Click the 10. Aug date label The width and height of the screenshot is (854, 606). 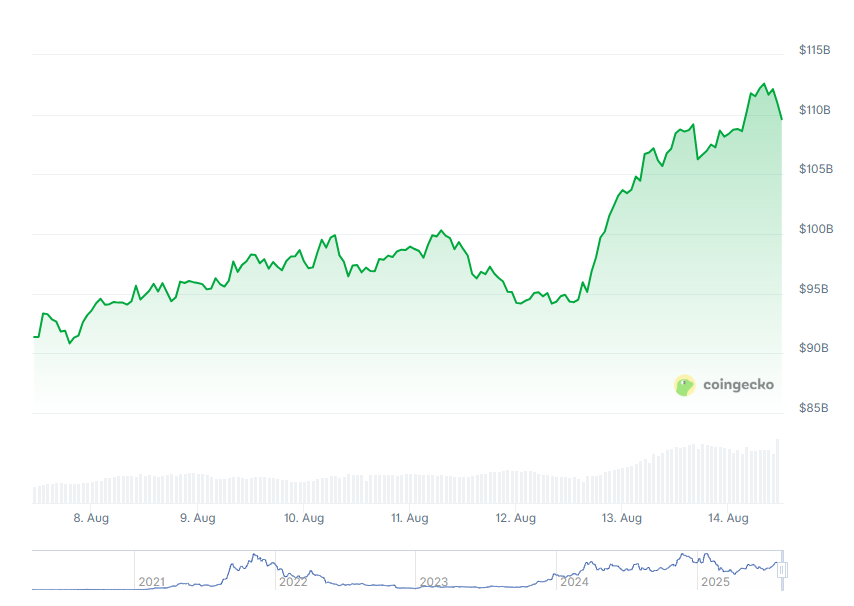coord(304,518)
